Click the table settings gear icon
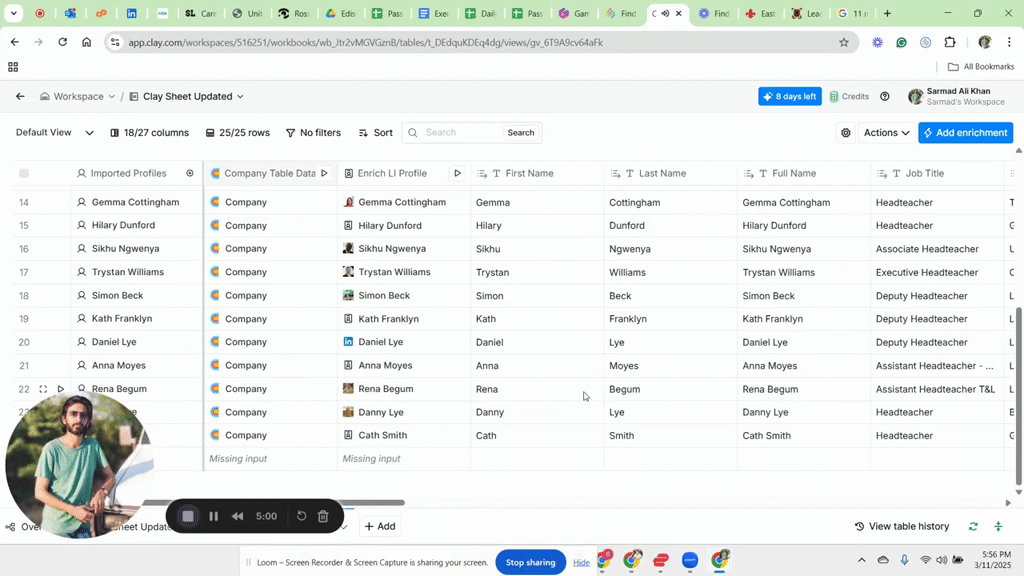 pos(846,133)
